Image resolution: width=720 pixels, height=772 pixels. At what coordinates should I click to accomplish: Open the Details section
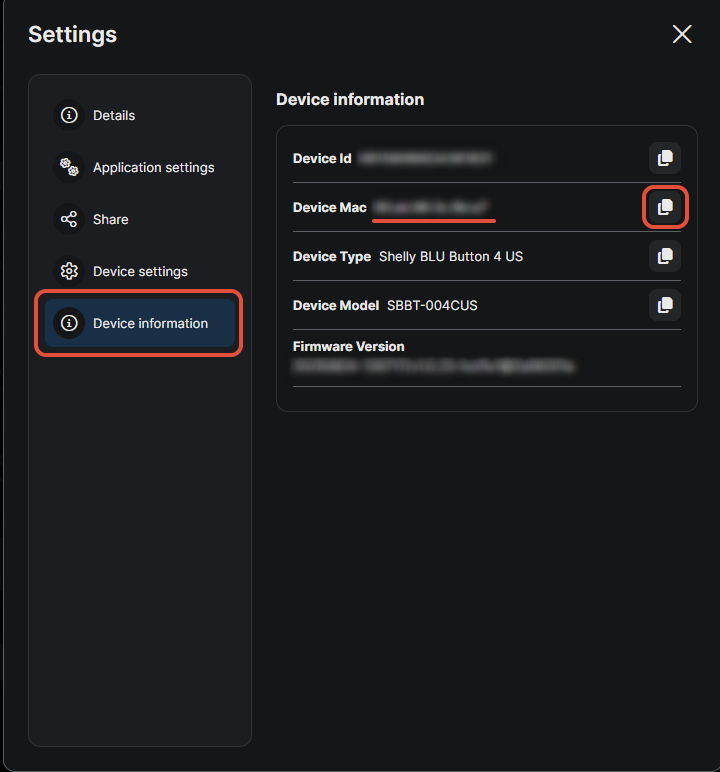tap(139, 115)
